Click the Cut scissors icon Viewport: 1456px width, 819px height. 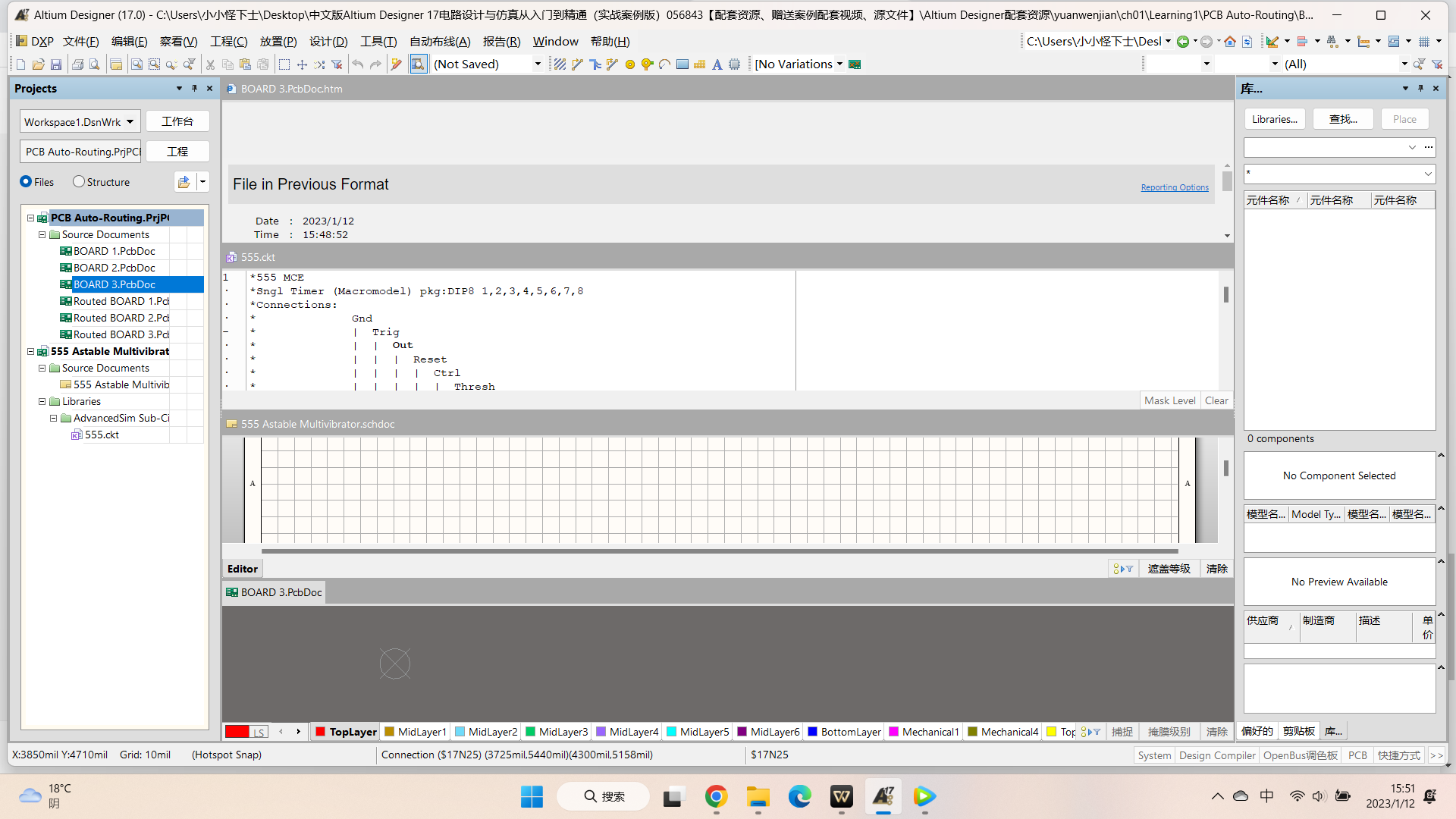pyautogui.click(x=210, y=64)
